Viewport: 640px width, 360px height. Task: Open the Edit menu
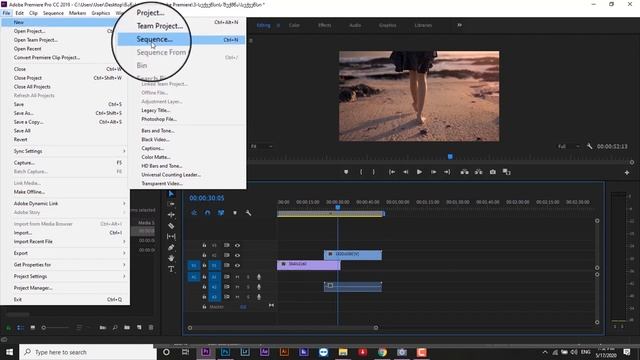(19, 13)
